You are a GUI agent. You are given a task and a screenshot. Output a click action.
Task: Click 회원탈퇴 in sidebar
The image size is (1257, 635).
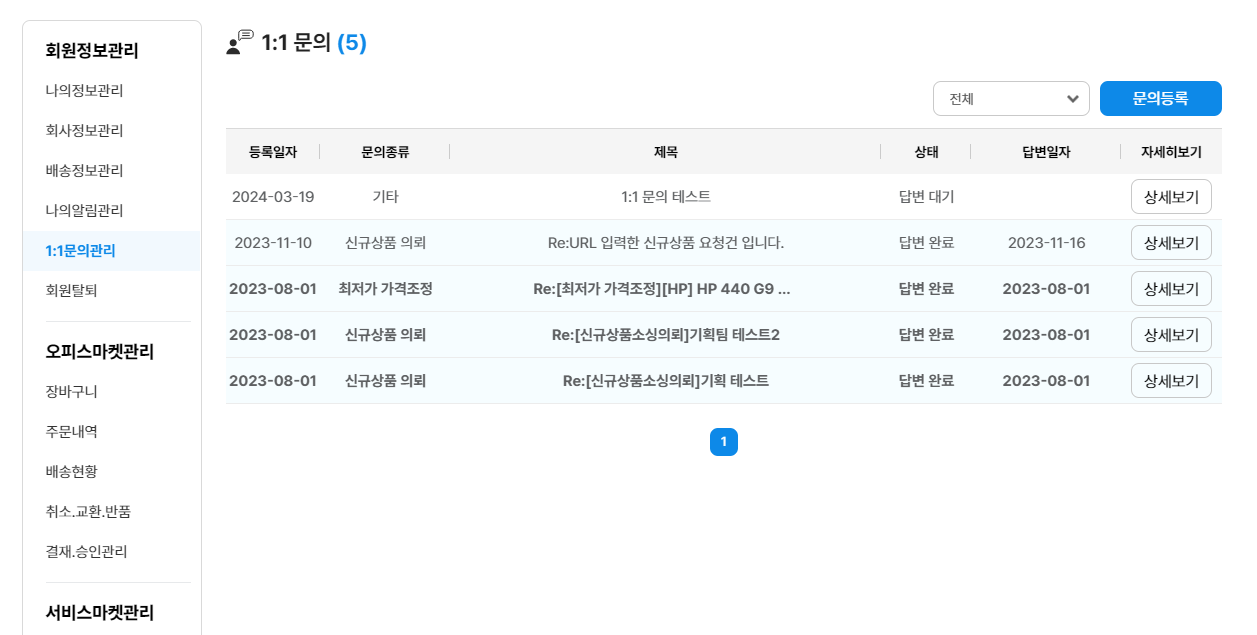[71, 291]
